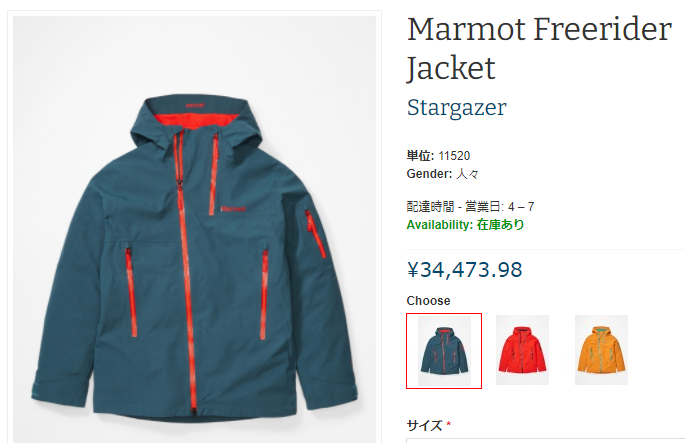
Task: Click the sleeve zipper pocket on the jacket
Action: pos(315,234)
